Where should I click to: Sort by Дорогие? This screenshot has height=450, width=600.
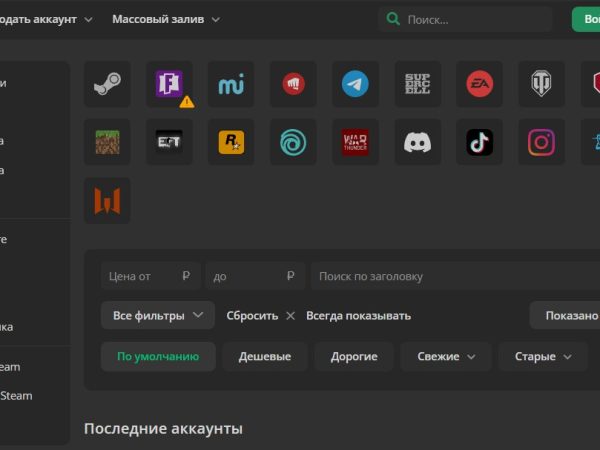354,357
